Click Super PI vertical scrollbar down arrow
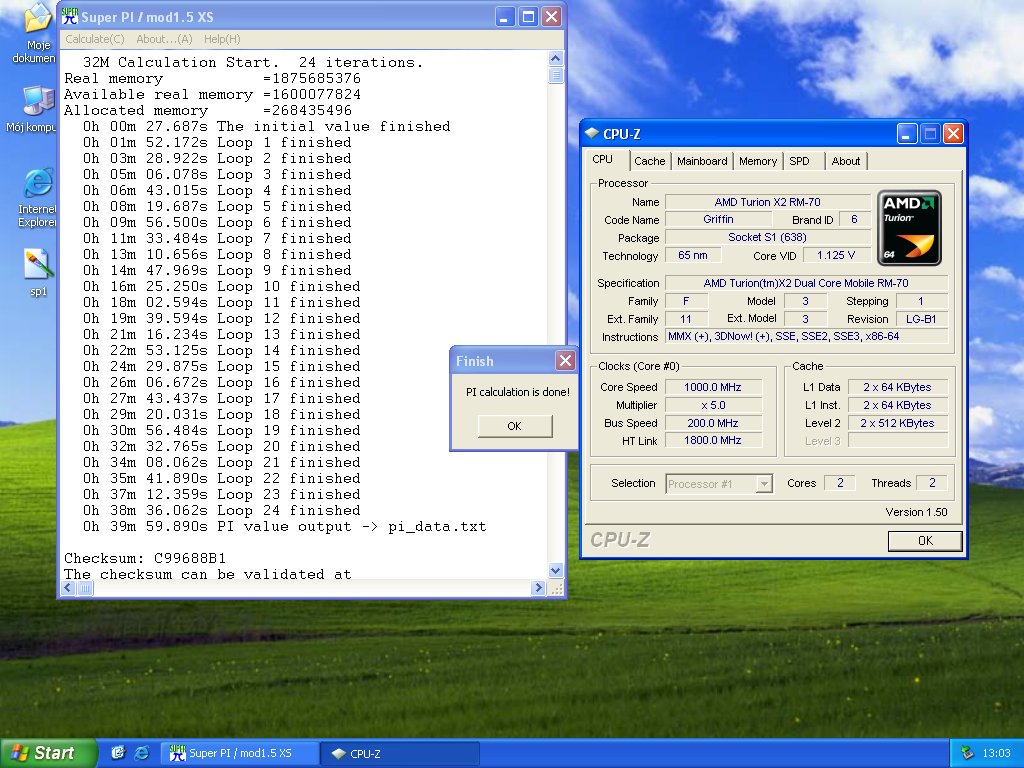Image resolution: width=1024 pixels, height=768 pixels. coord(556,571)
